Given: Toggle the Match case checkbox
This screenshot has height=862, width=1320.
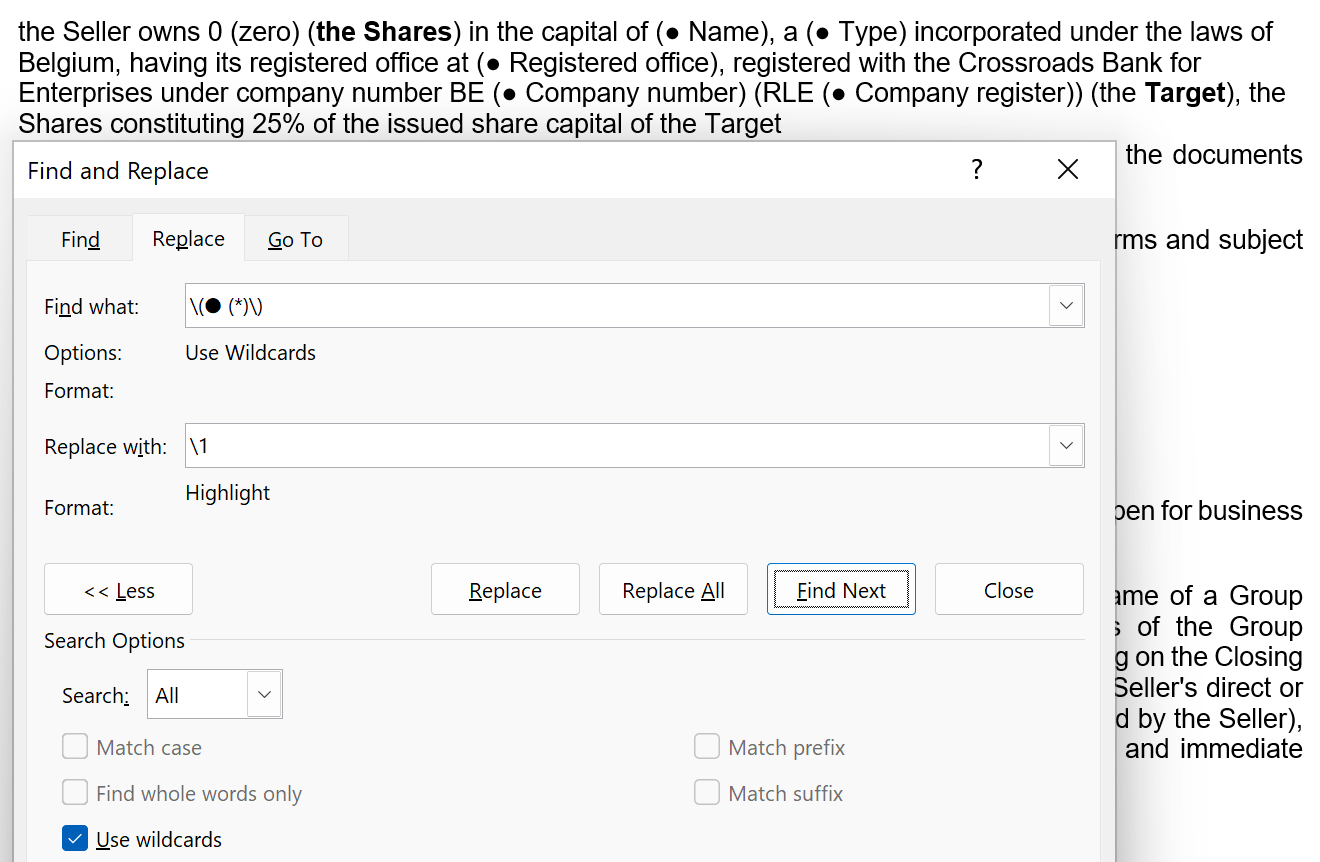Looking at the screenshot, I should pyautogui.click(x=75, y=747).
